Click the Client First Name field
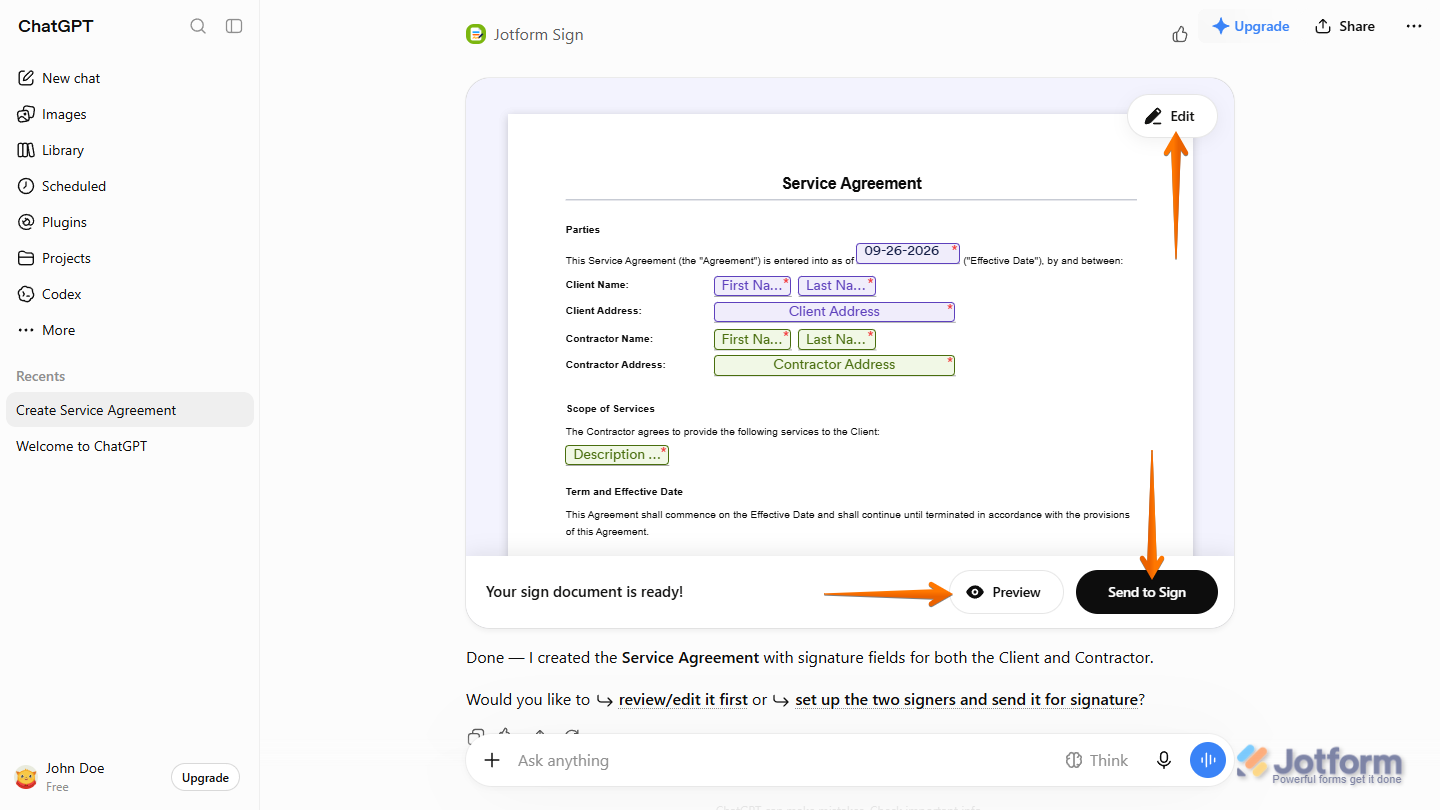 pos(752,285)
